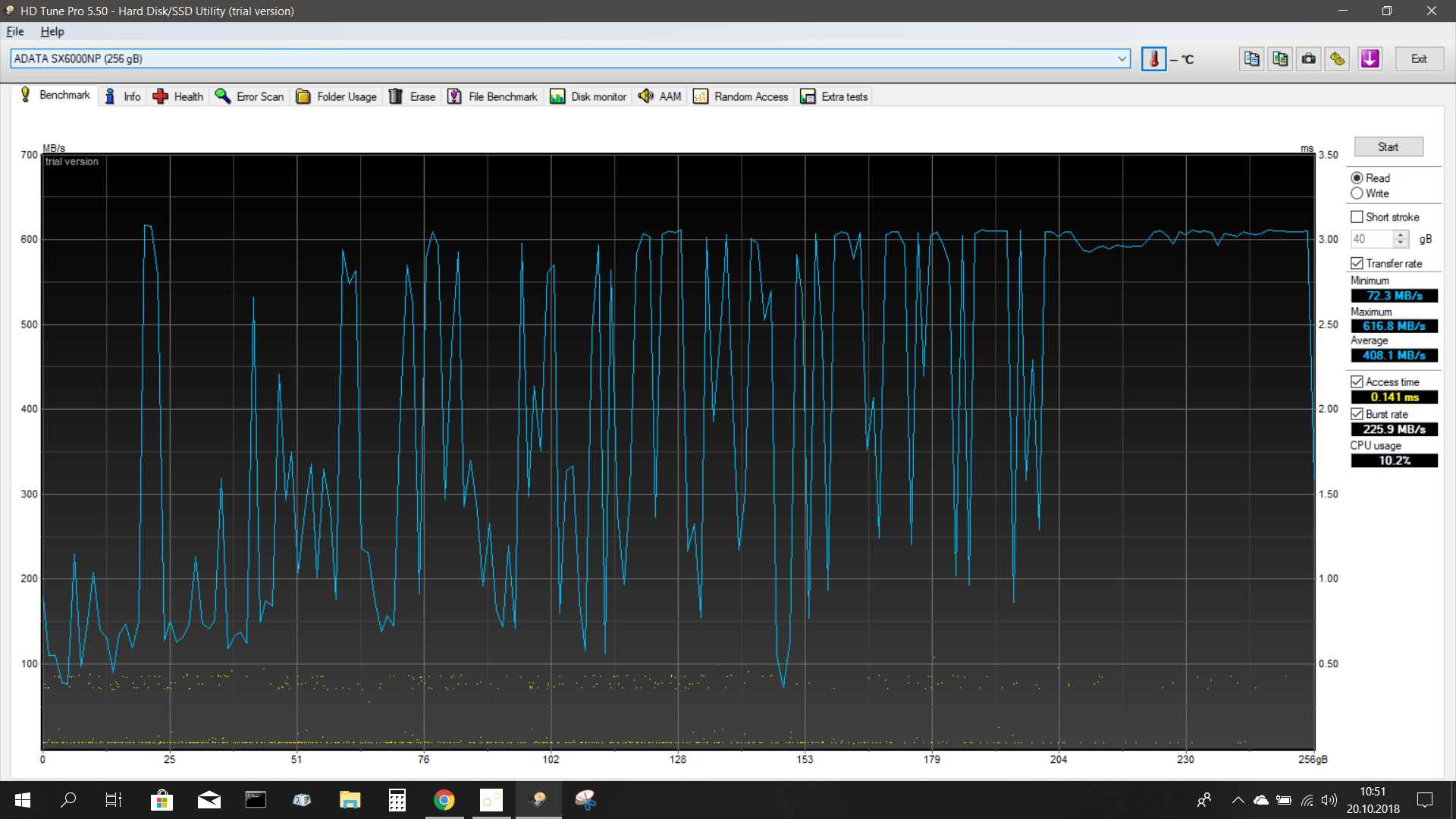
Task: Enable the Short stroke checkbox
Action: pyautogui.click(x=1357, y=217)
